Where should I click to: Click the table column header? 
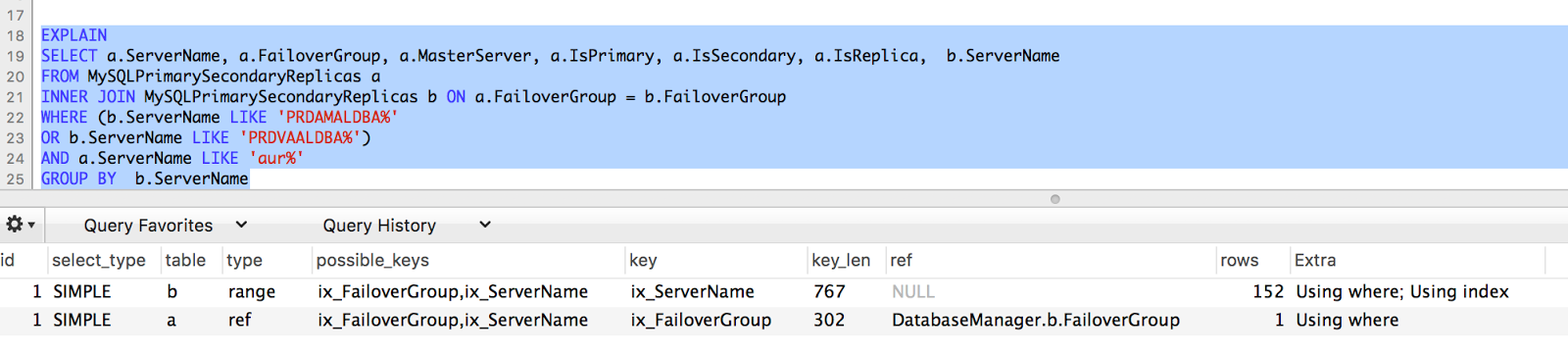click(x=185, y=260)
